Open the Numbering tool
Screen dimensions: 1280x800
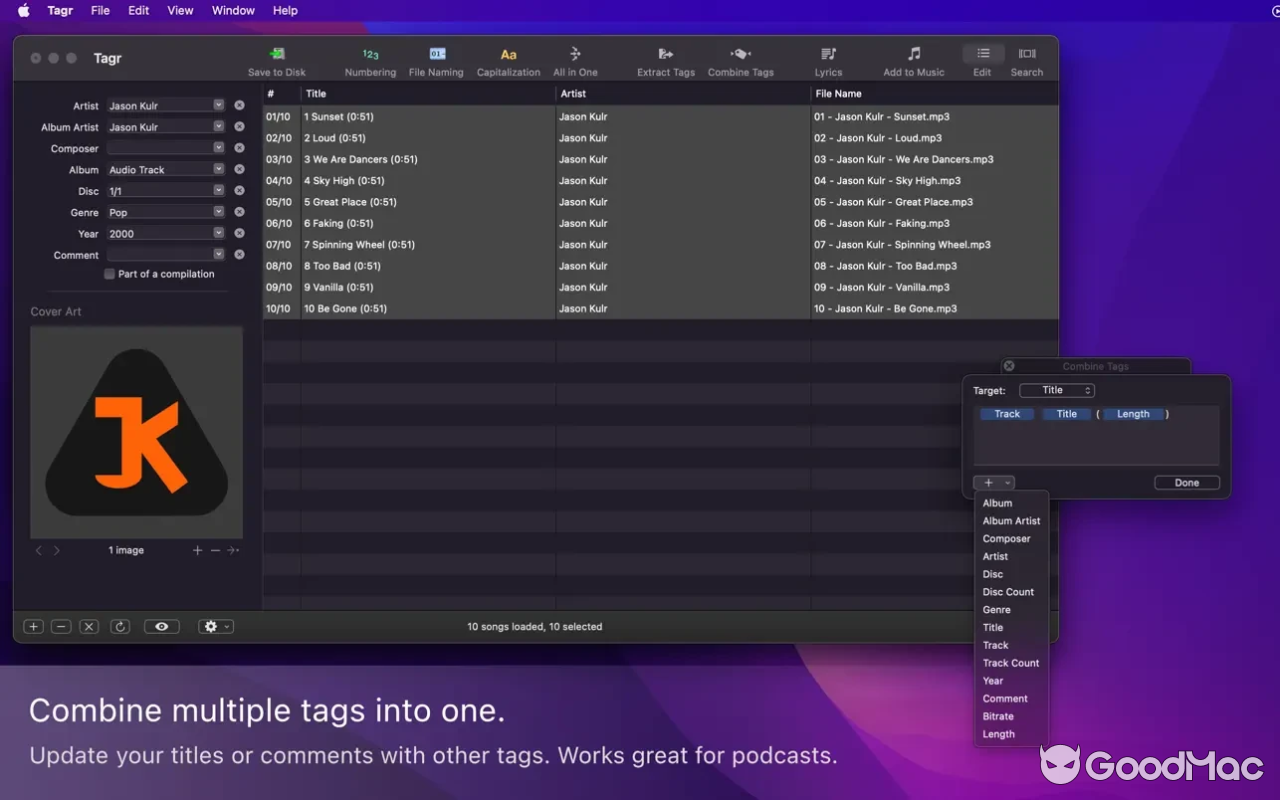(370, 58)
